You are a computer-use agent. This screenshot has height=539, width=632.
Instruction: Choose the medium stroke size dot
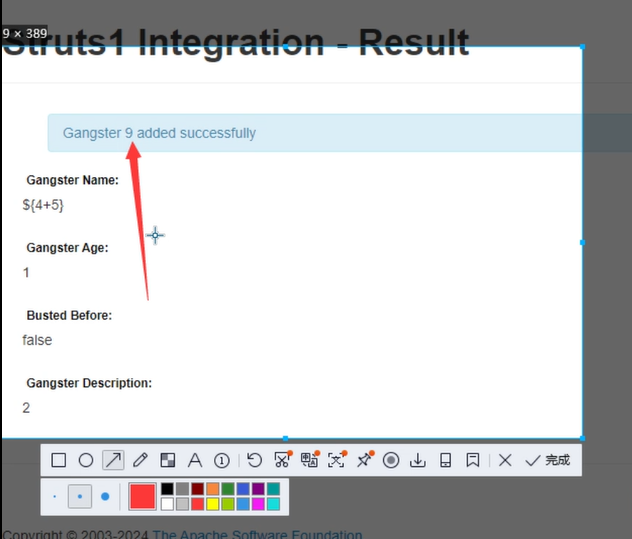click(x=80, y=496)
